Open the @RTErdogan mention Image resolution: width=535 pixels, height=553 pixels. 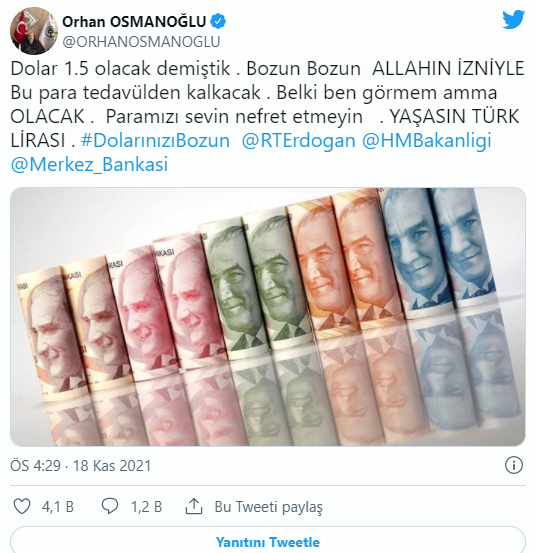[298, 140]
